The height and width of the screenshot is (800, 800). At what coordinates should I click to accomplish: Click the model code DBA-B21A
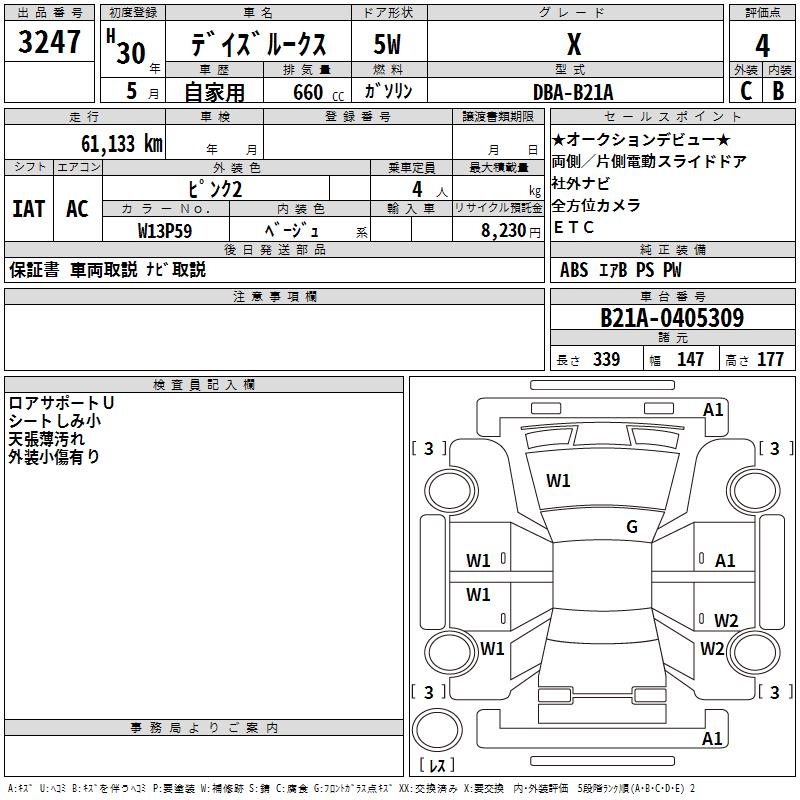click(573, 91)
